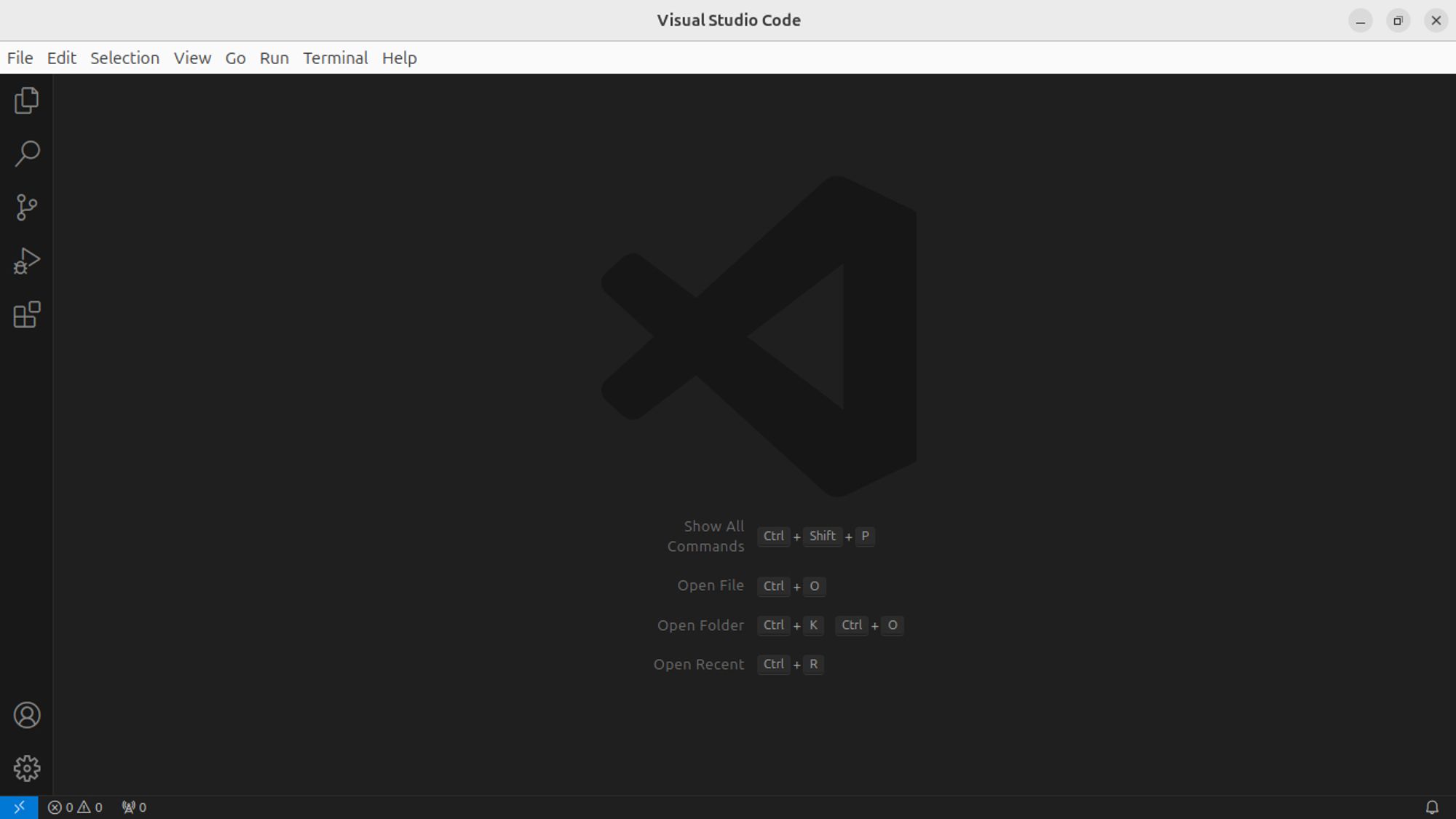The height and width of the screenshot is (819, 1456).
Task: Click the Open File label
Action: [711, 586]
